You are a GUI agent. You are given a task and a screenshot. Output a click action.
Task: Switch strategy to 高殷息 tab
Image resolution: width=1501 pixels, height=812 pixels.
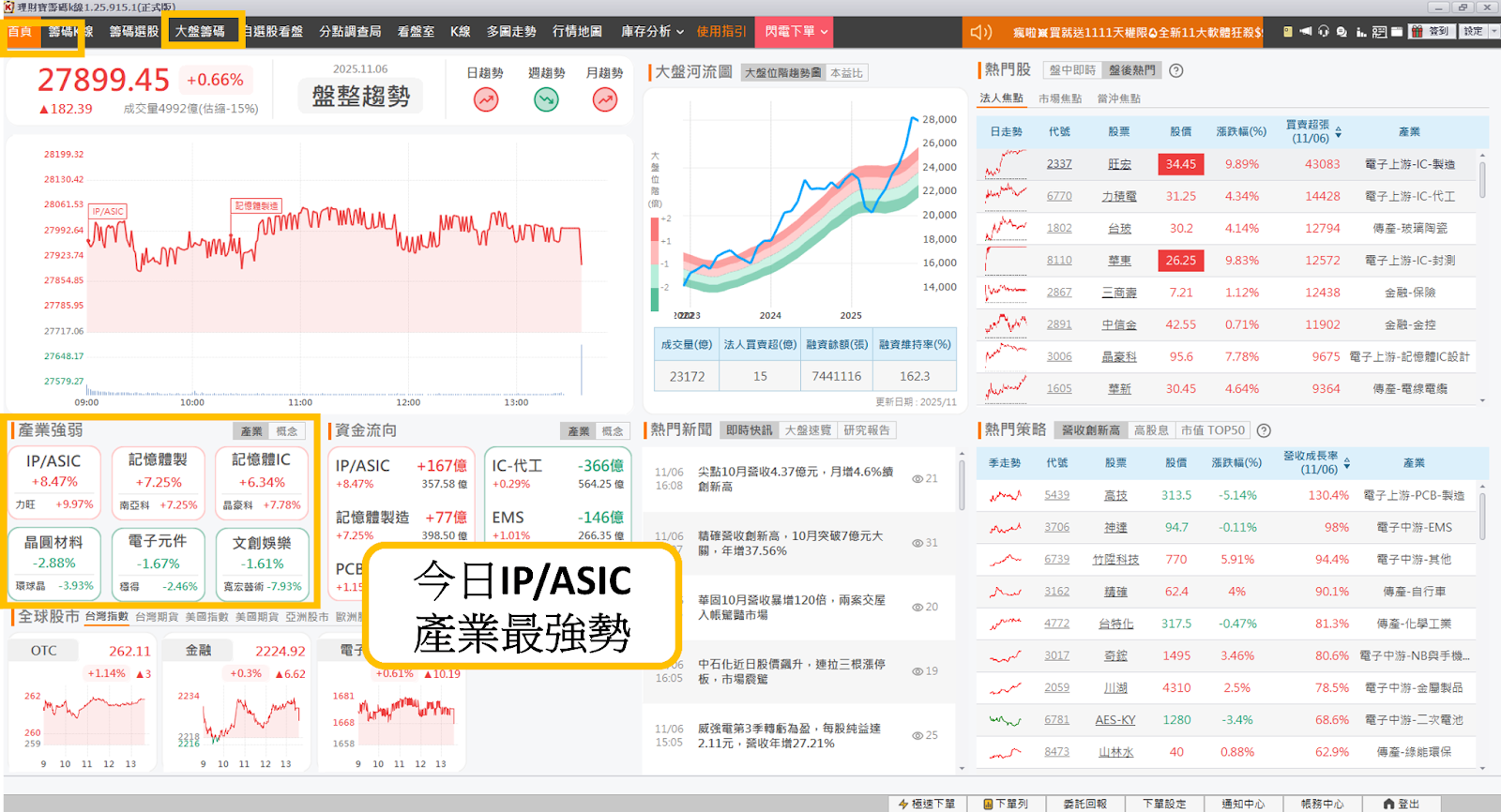[1151, 430]
